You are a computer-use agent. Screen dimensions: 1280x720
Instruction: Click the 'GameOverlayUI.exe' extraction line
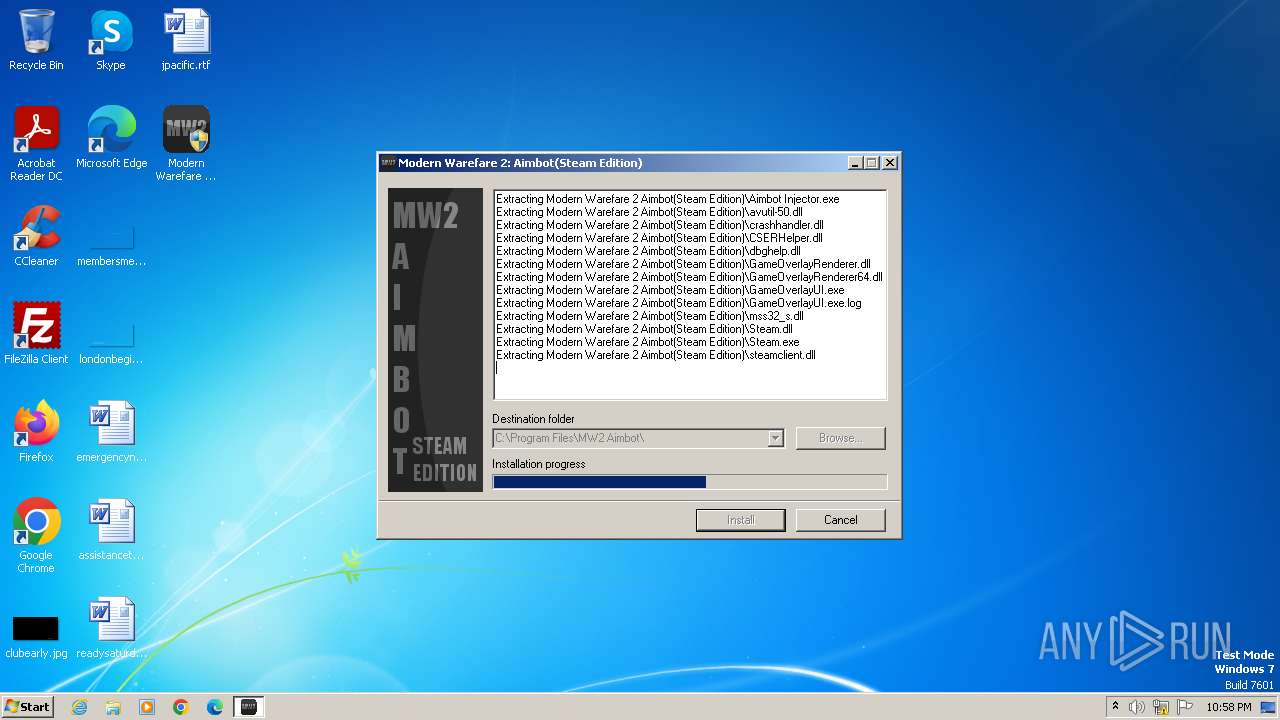click(670, 290)
